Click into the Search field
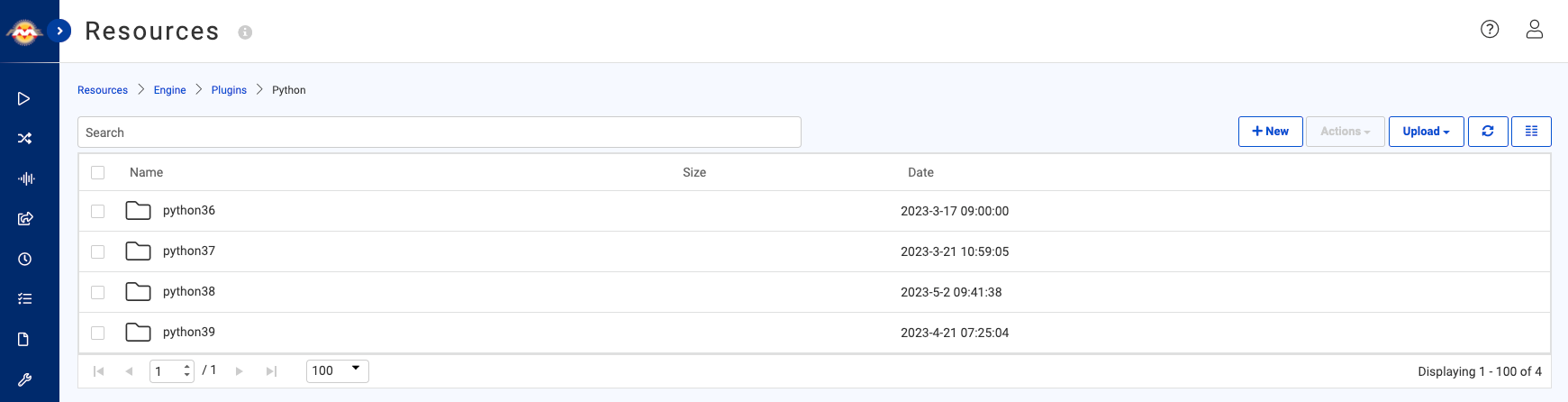Viewport: 1568px width, 402px height. 439,132
